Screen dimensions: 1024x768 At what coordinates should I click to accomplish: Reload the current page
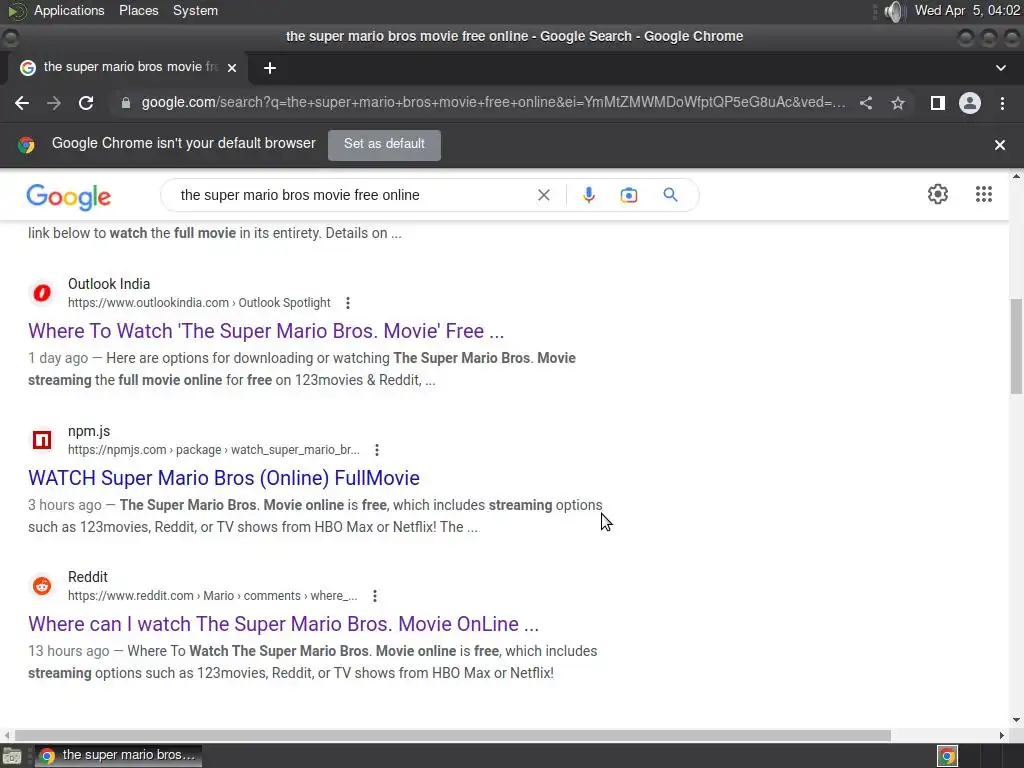[86, 103]
